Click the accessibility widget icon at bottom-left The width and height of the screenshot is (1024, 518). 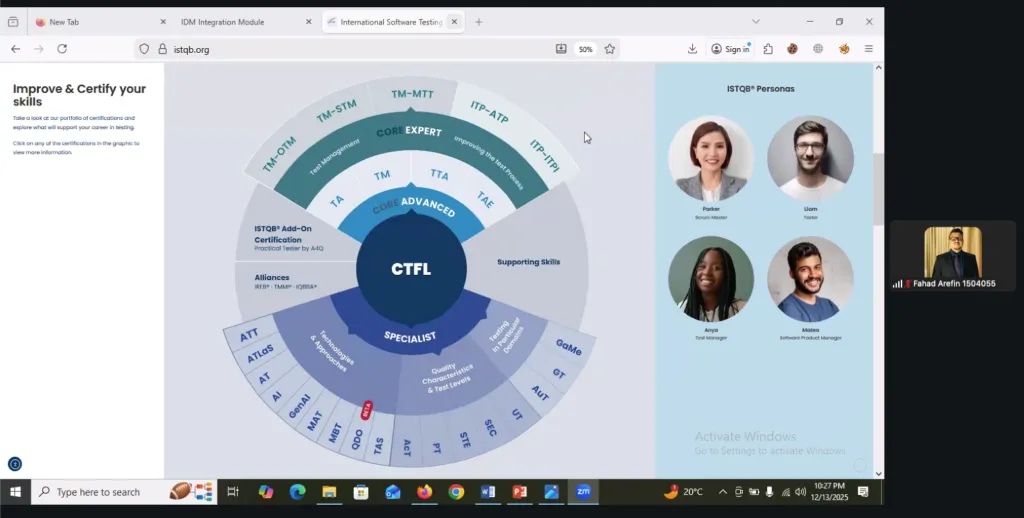[x=15, y=464]
